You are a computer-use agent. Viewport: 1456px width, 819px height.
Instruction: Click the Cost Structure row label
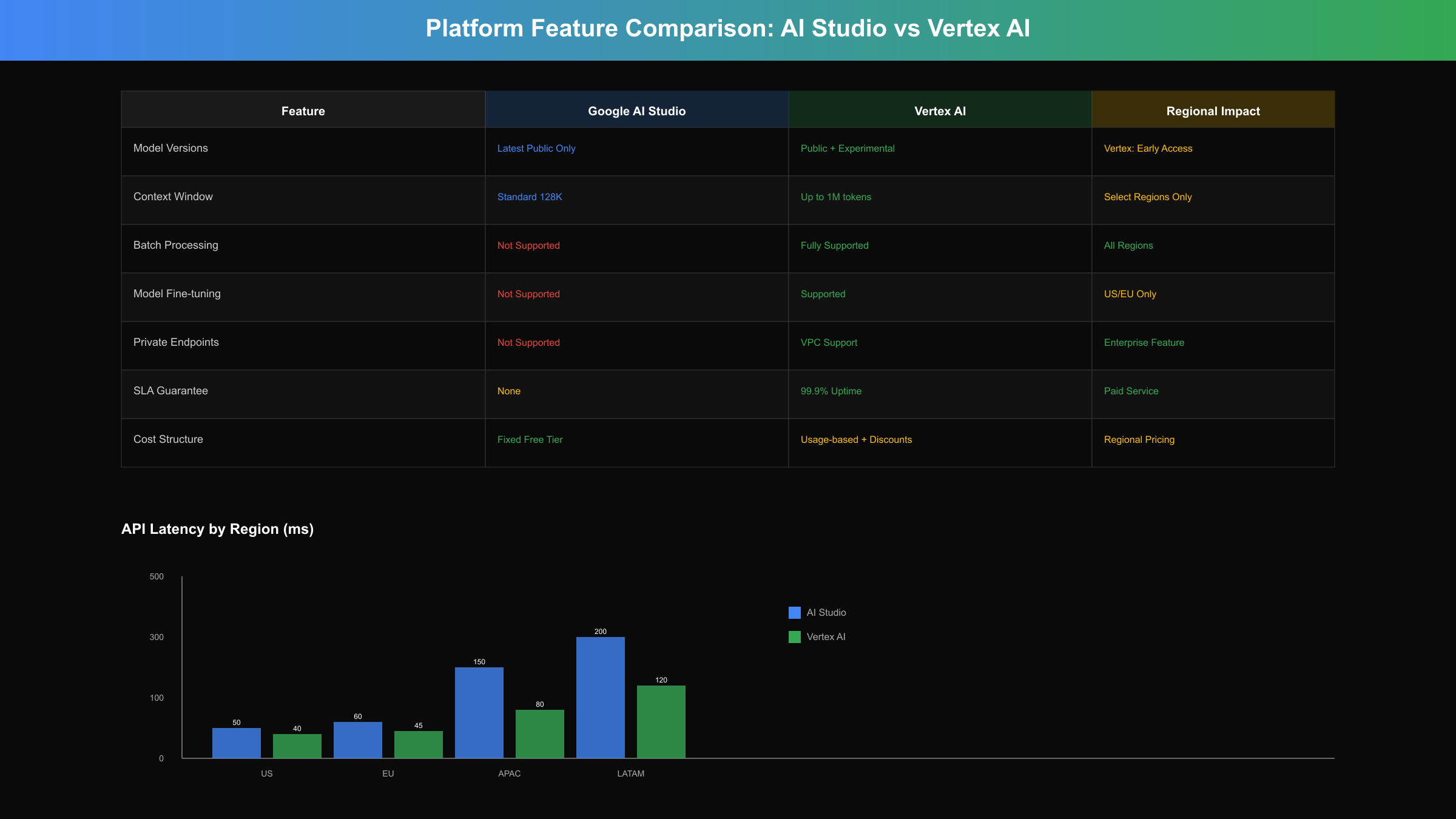tap(168, 439)
